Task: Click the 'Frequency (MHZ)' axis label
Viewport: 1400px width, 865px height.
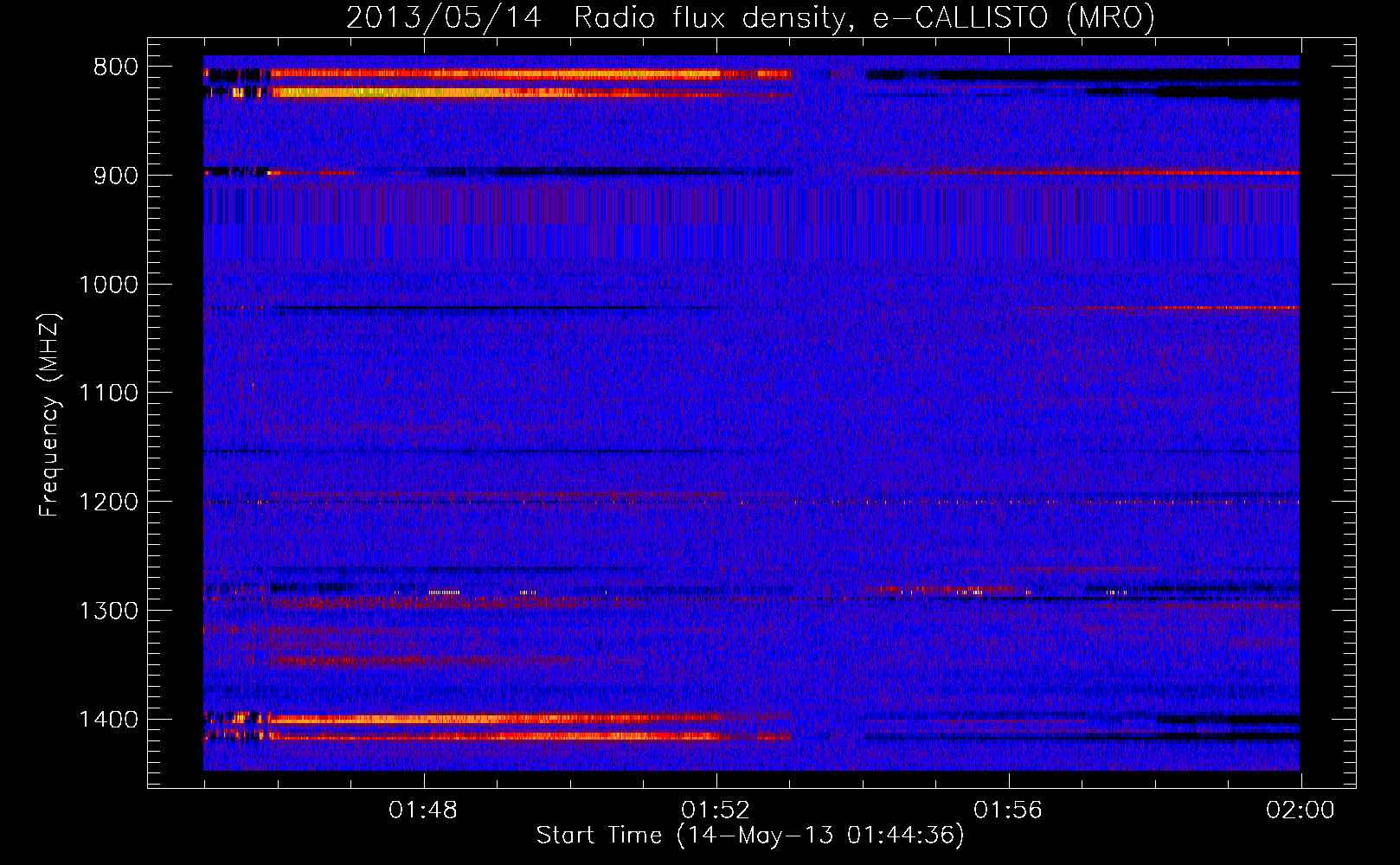Action: [x=49, y=415]
